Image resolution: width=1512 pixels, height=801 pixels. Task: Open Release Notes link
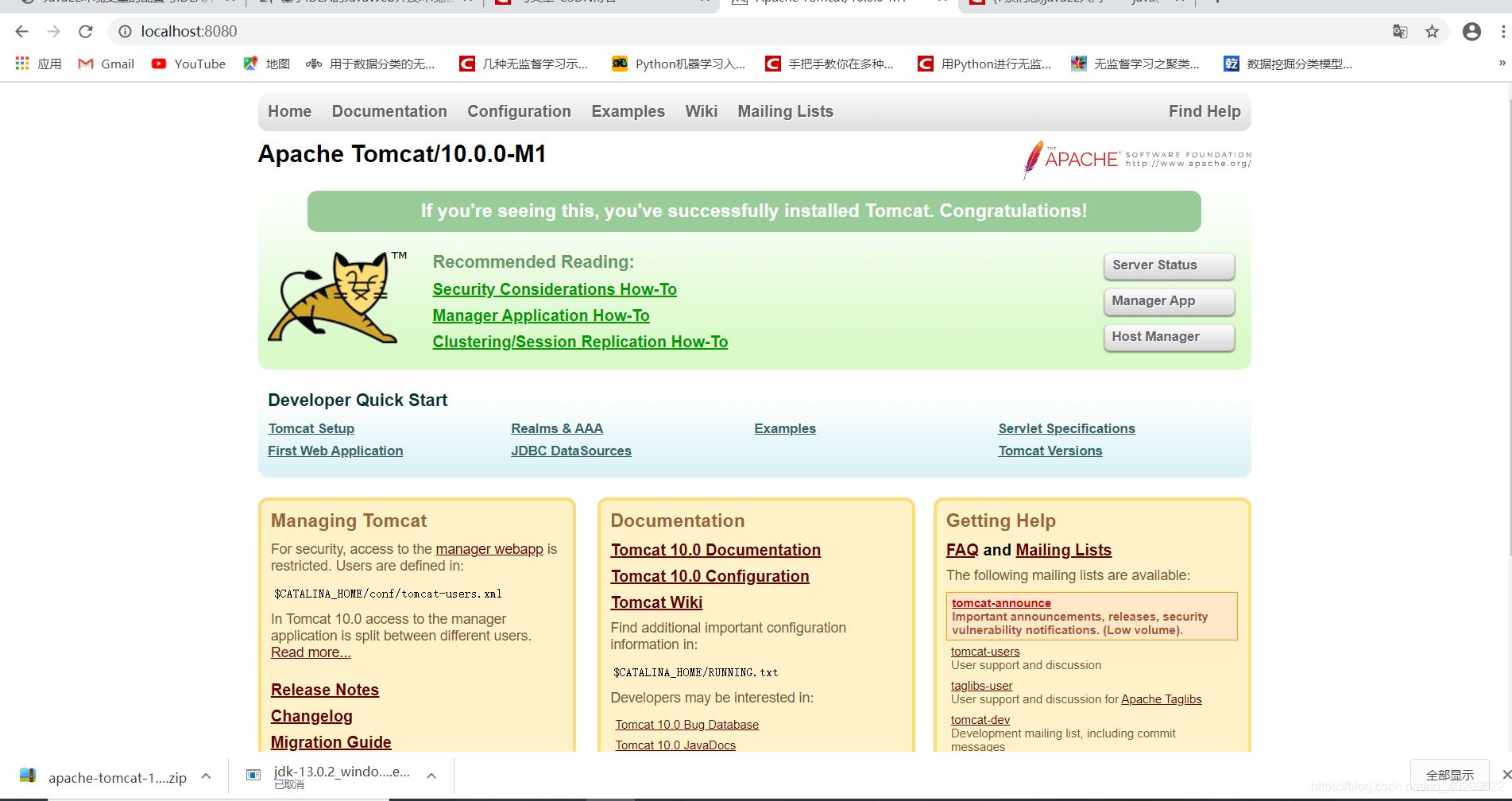coord(325,690)
